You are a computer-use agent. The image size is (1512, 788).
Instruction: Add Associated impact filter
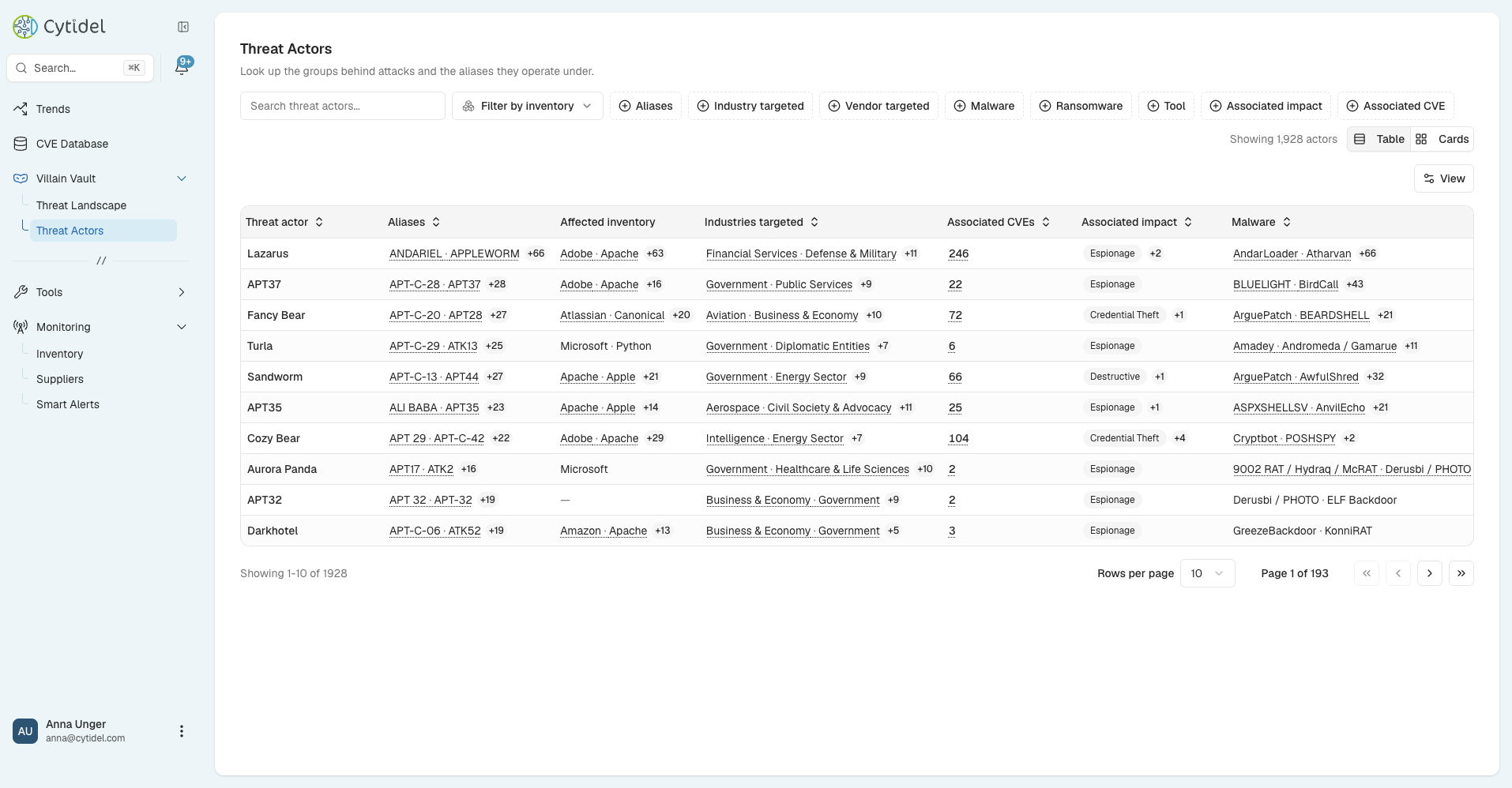[x=1266, y=106]
